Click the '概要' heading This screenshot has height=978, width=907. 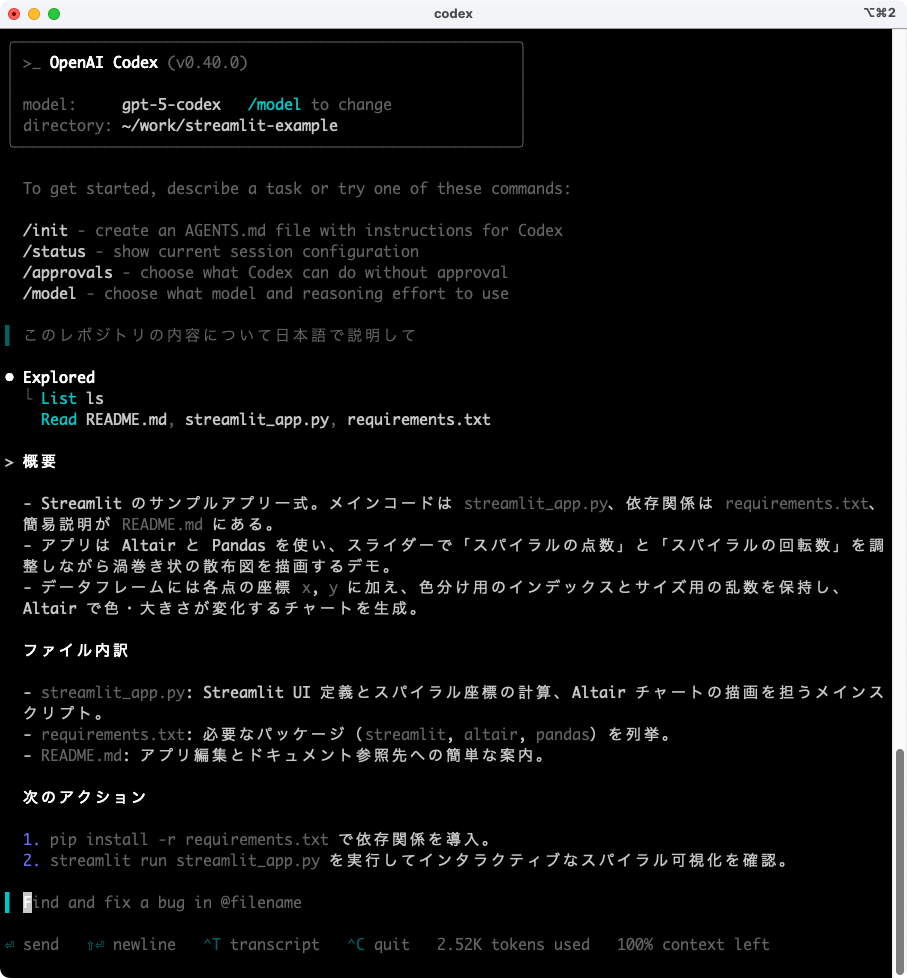point(39,462)
